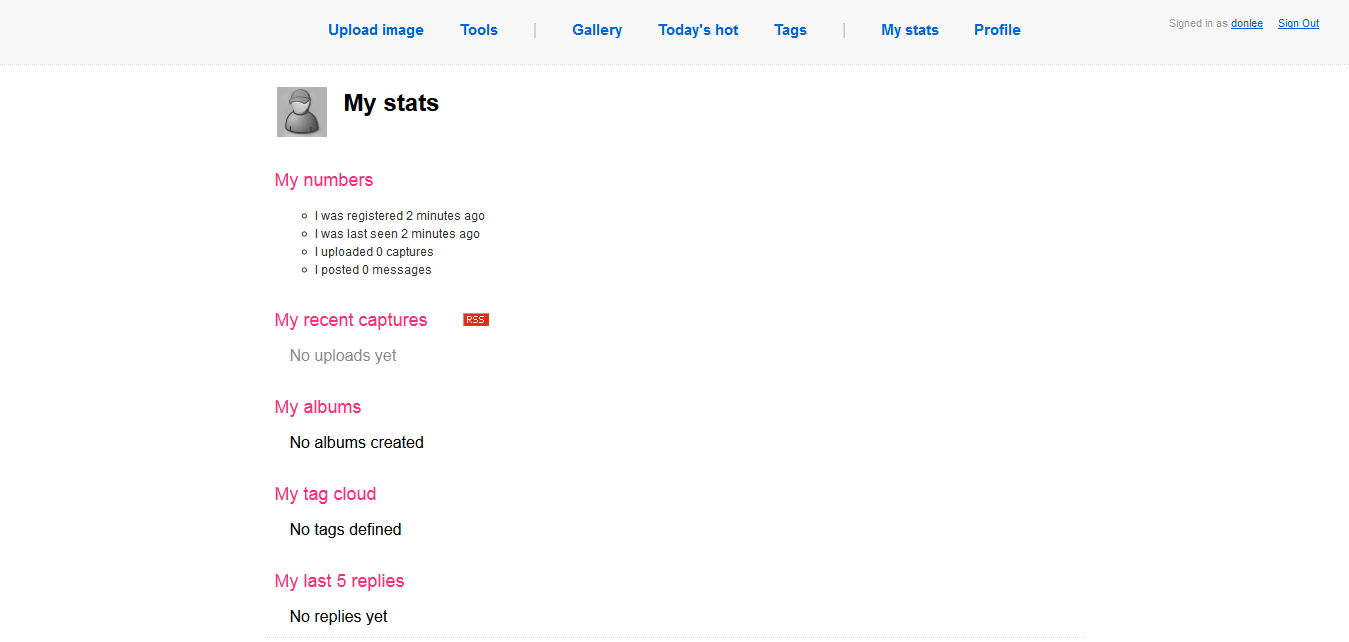Viewport: 1349px width, 642px height.
Task: Open the Tools menu item
Action: (x=479, y=30)
